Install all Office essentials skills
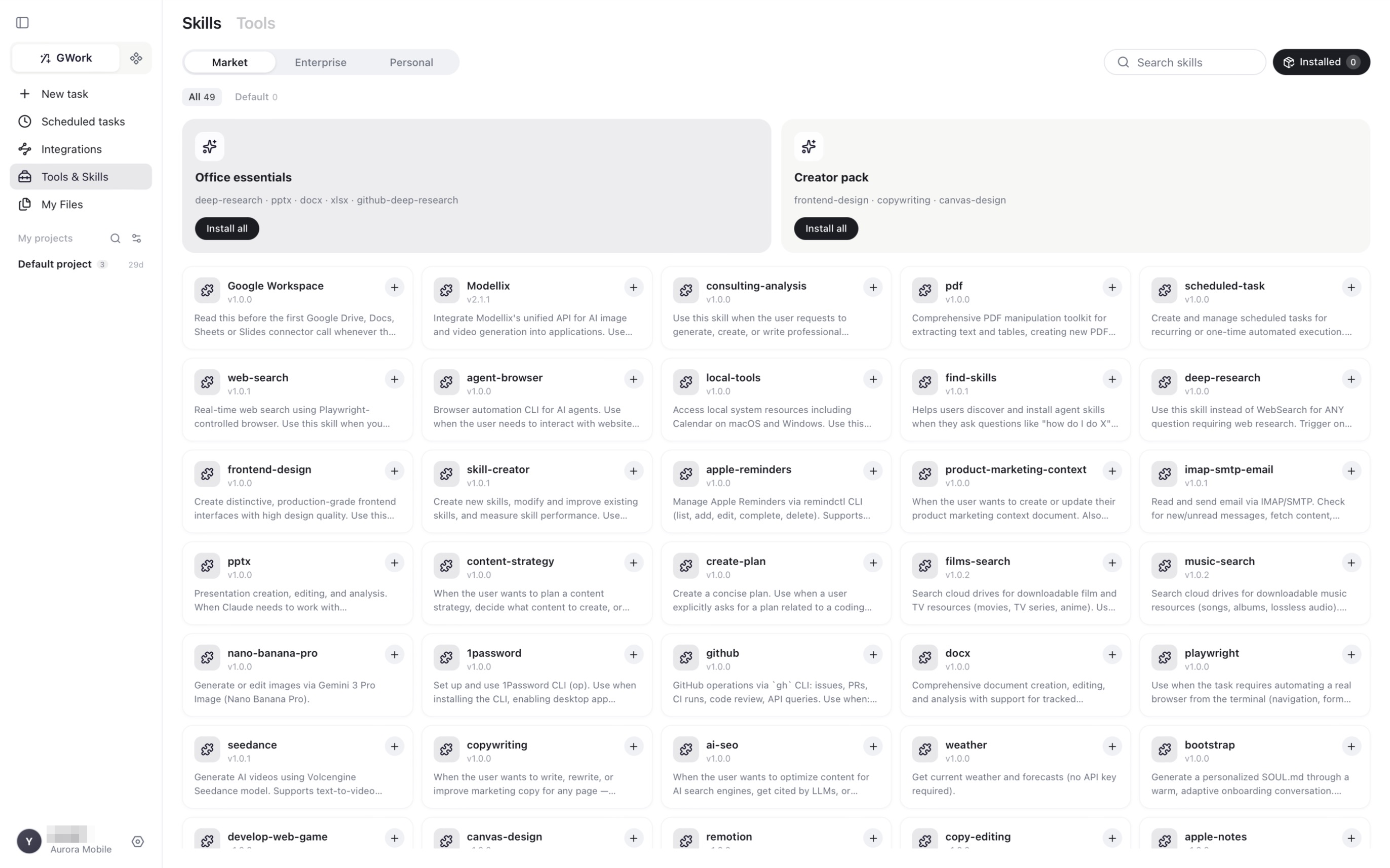1390x868 pixels. [227, 228]
